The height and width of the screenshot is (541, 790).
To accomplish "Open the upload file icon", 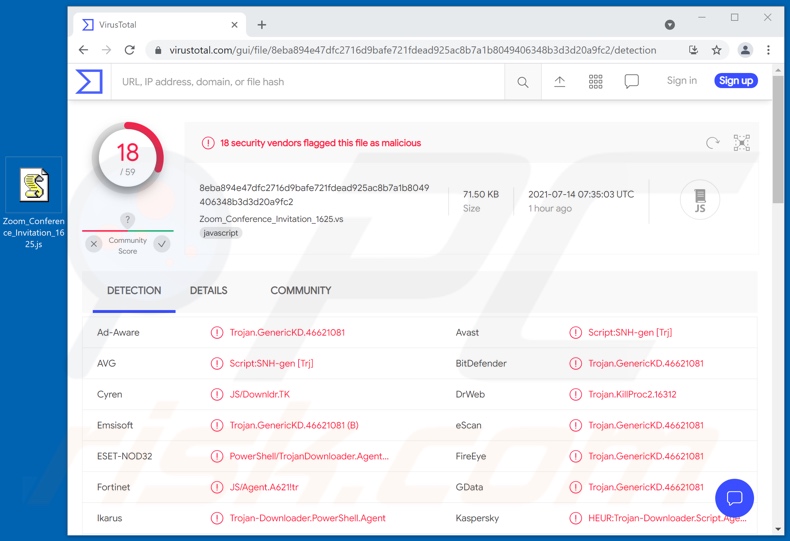I will pos(559,82).
